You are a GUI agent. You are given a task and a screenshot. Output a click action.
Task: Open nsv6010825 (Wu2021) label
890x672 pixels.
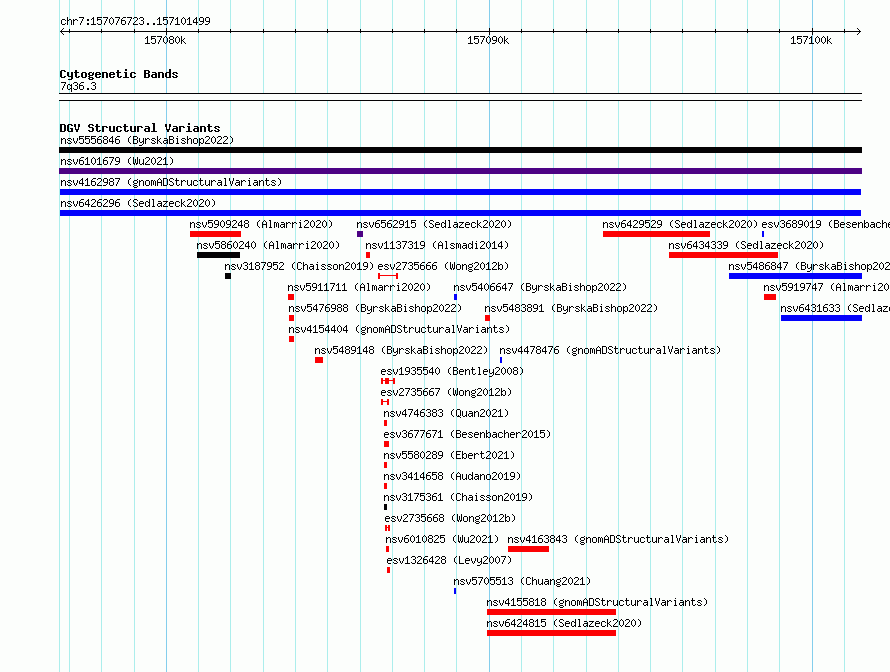point(442,539)
